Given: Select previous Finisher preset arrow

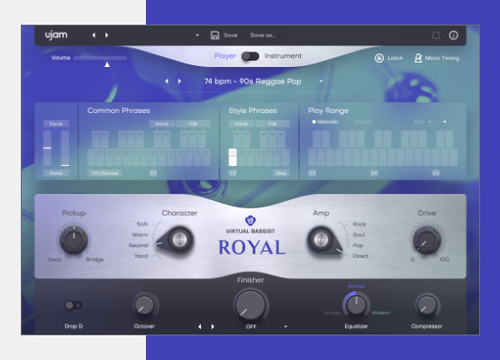Looking at the screenshot, I should (x=200, y=326).
